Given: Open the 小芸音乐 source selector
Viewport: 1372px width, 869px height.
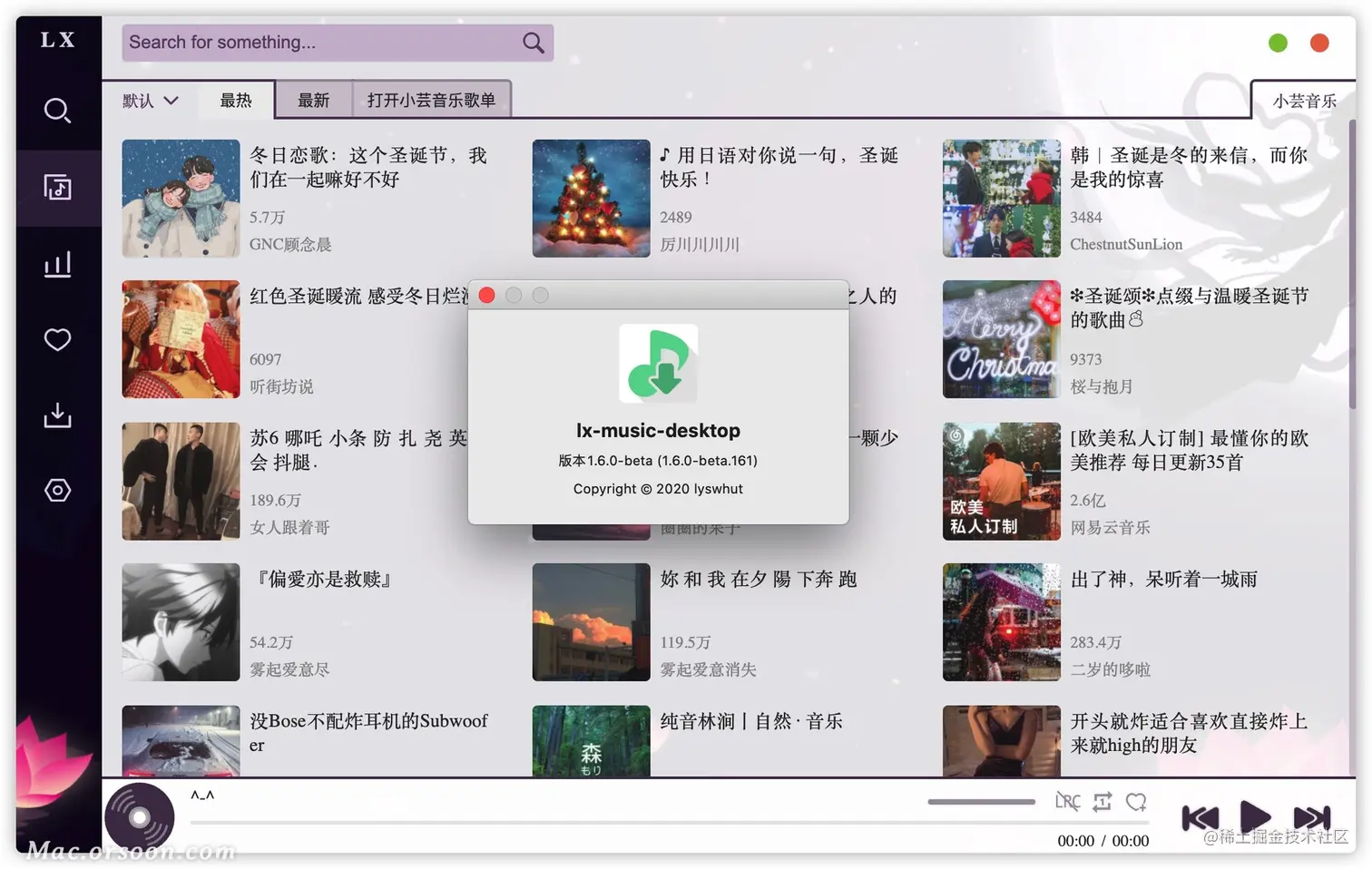Looking at the screenshot, I should [1304, 101].
